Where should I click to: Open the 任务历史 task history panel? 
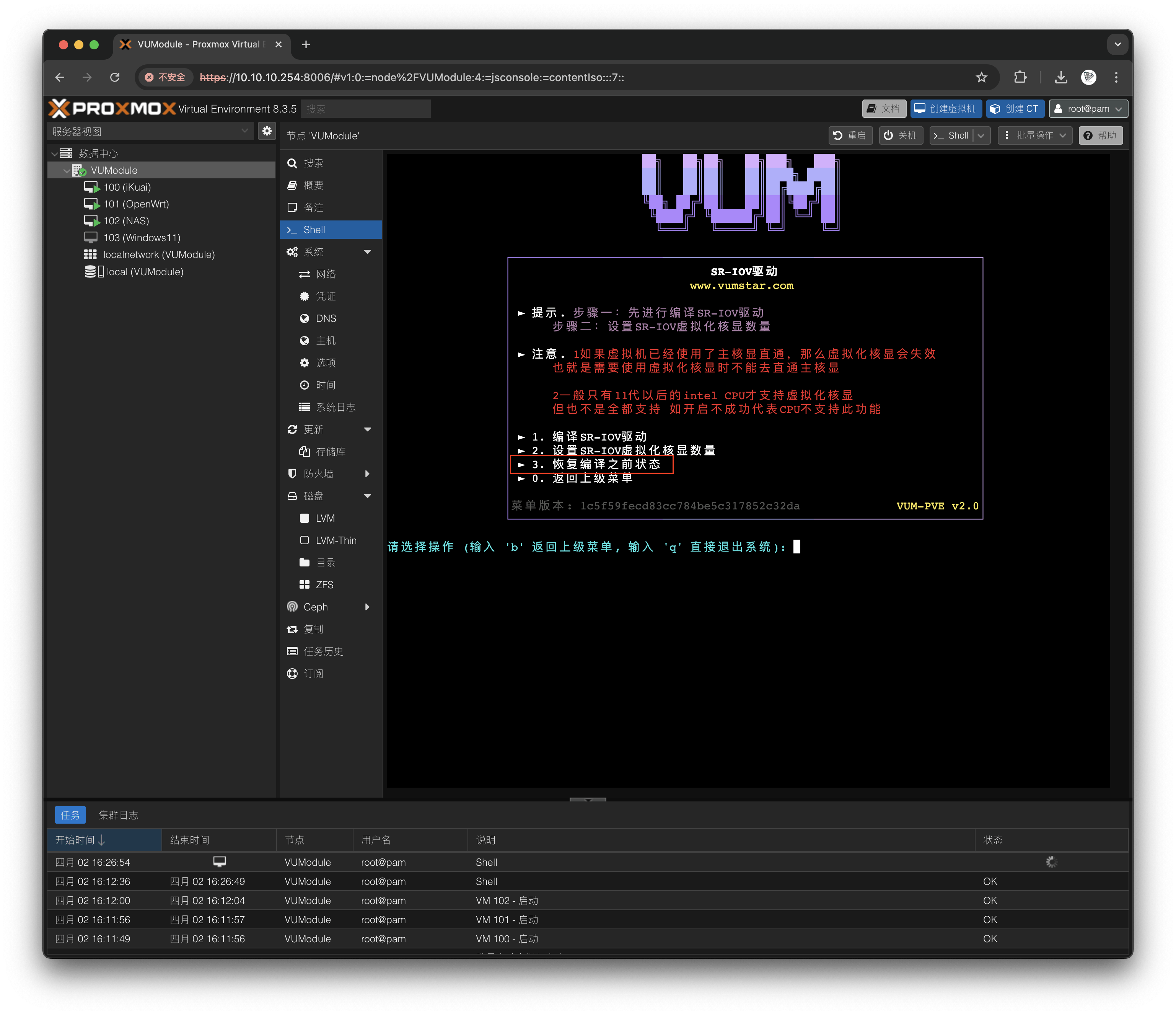click(x=324, y=651)
